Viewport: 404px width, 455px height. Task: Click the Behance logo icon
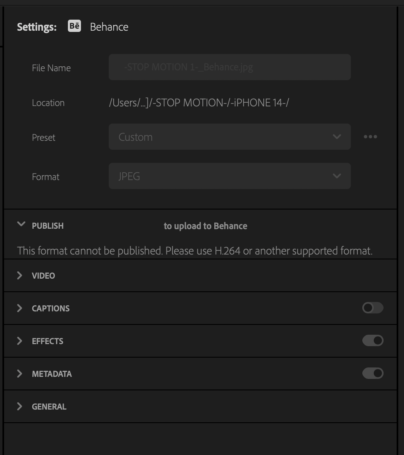[x=74, y=26]
